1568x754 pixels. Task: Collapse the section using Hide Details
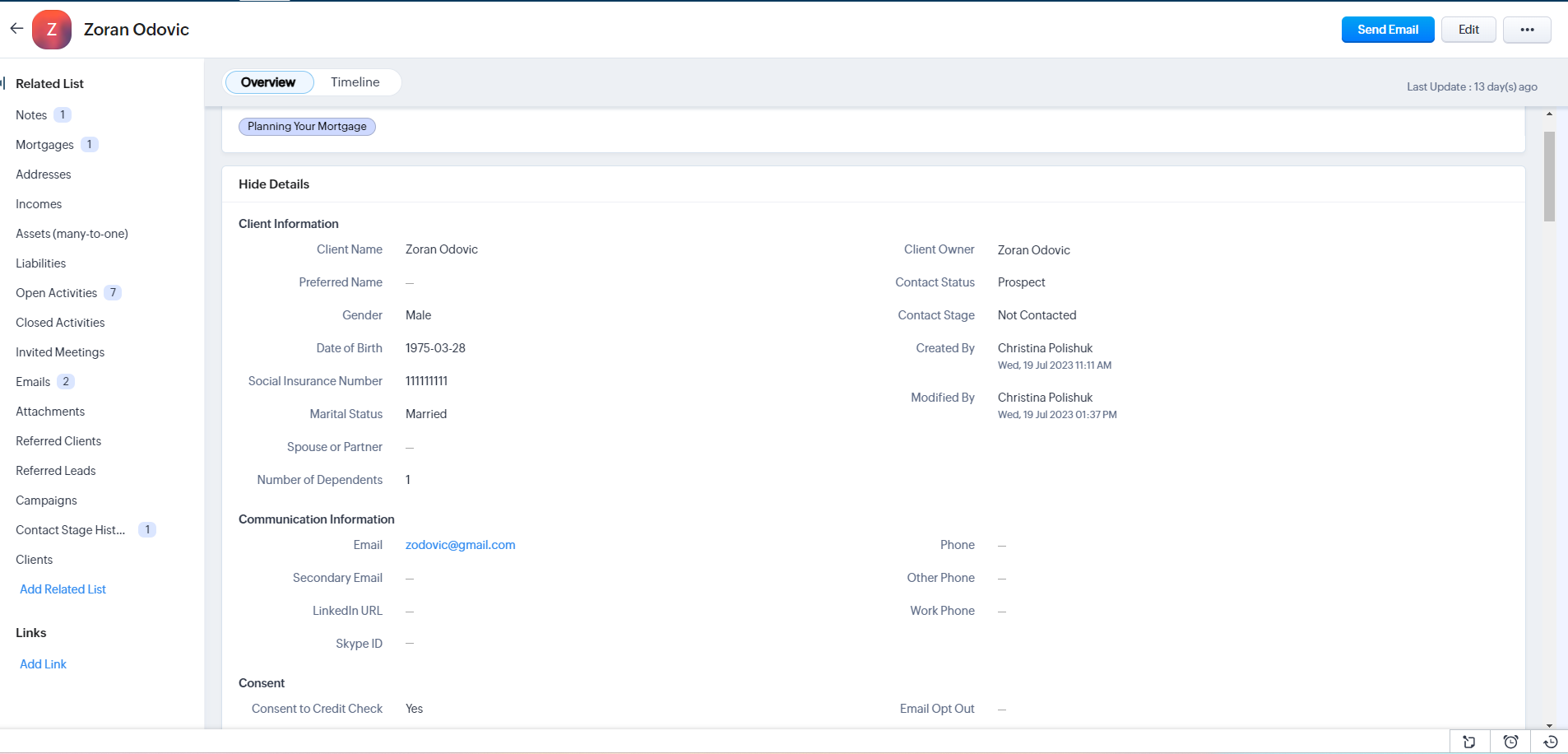pos(274,184)
